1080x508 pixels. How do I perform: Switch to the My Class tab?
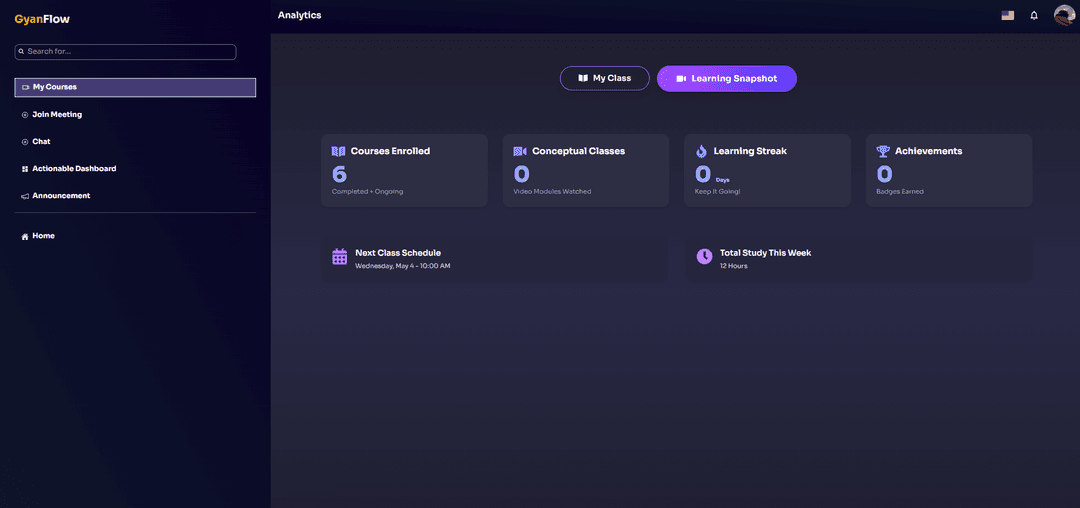pyautogui.click(x=605, y=78)
